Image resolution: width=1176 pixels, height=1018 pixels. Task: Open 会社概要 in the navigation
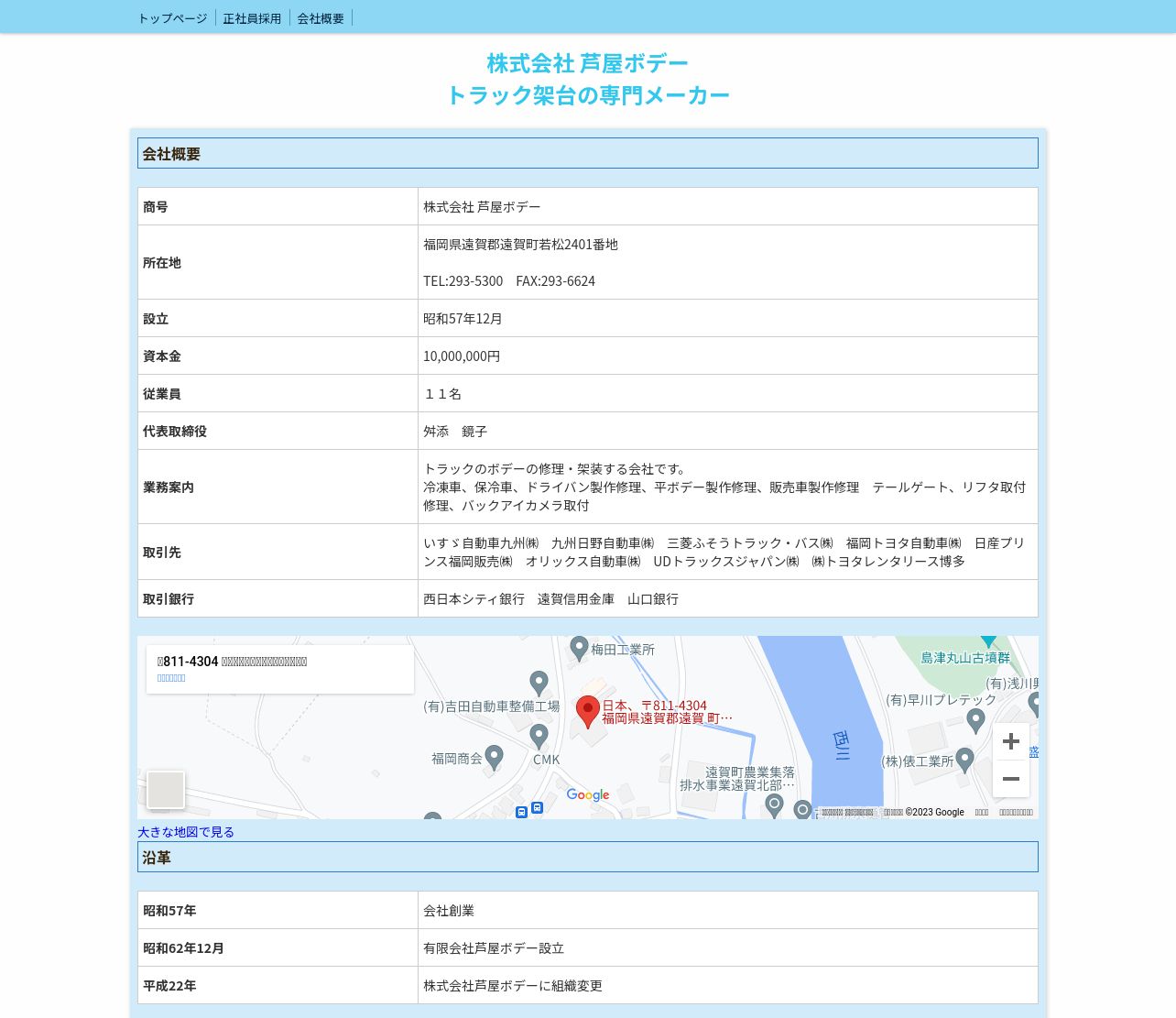[321, 18]
